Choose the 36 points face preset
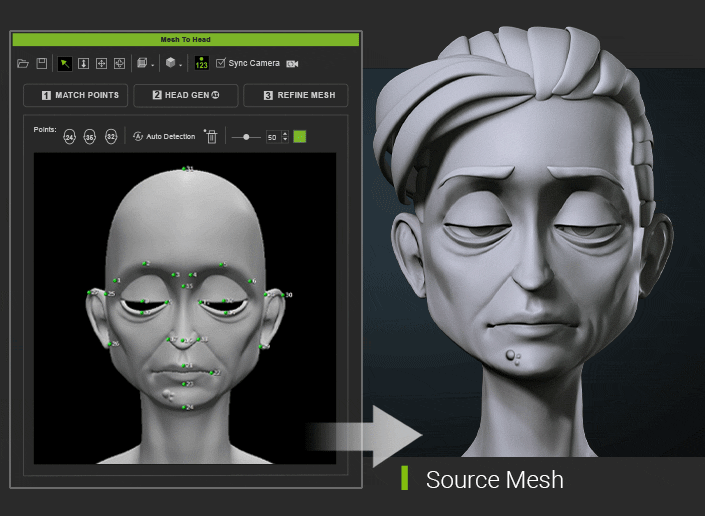This screenshot has height=516, width=705. pyautogui.click(x=90, y=136)
